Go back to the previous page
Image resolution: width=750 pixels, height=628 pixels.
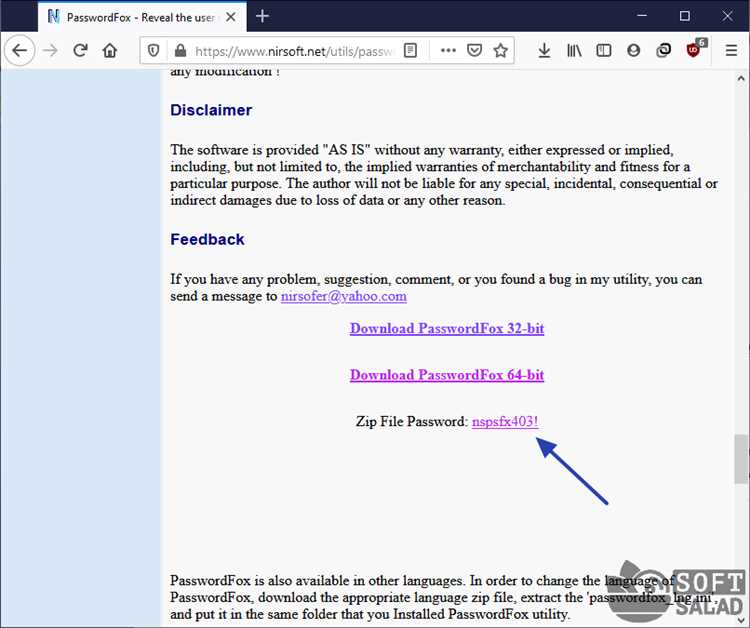(20, 50)
